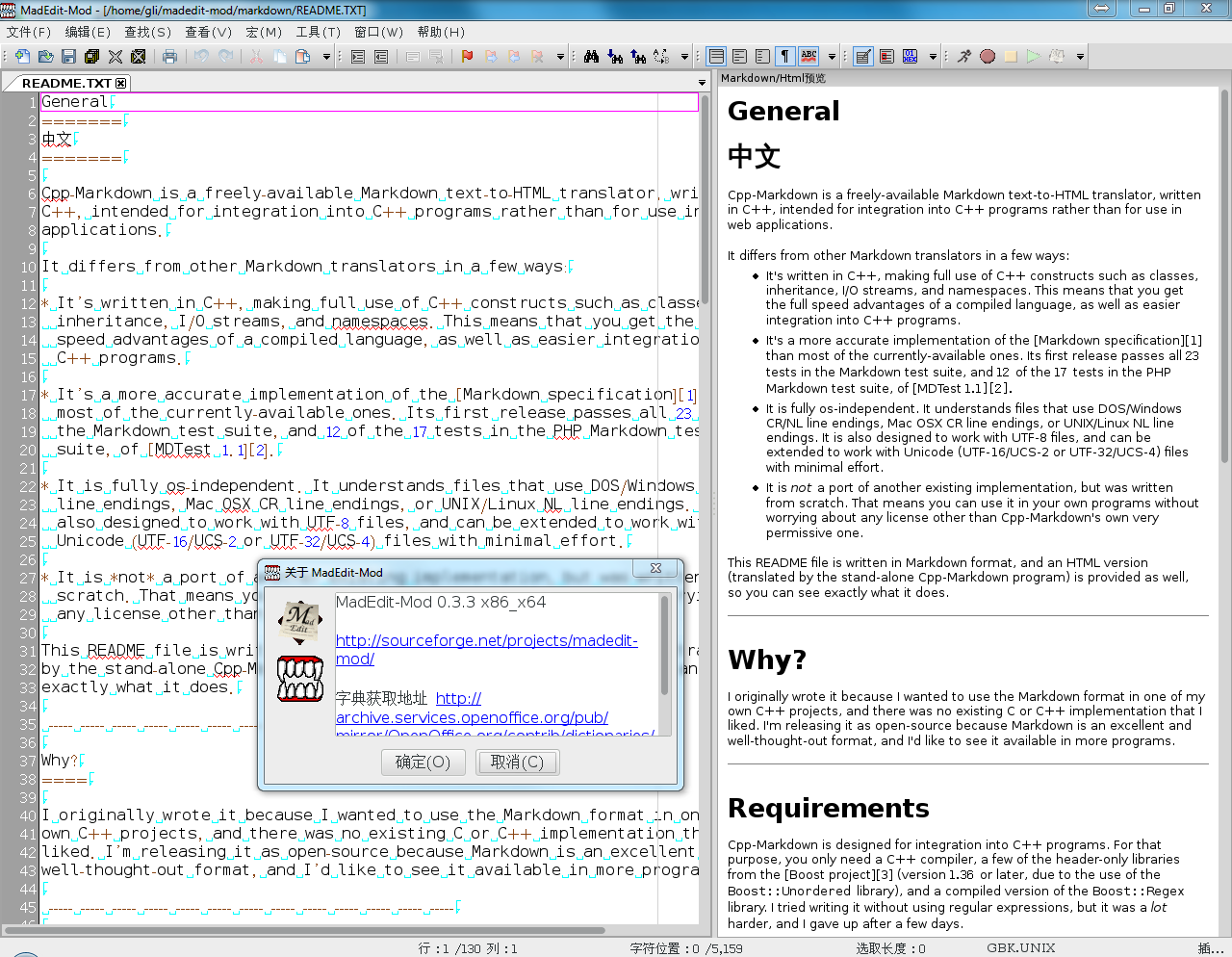Open Find with binoculars icon
The width and height of the screenshot is (1232, 957).
coord(592,57)
